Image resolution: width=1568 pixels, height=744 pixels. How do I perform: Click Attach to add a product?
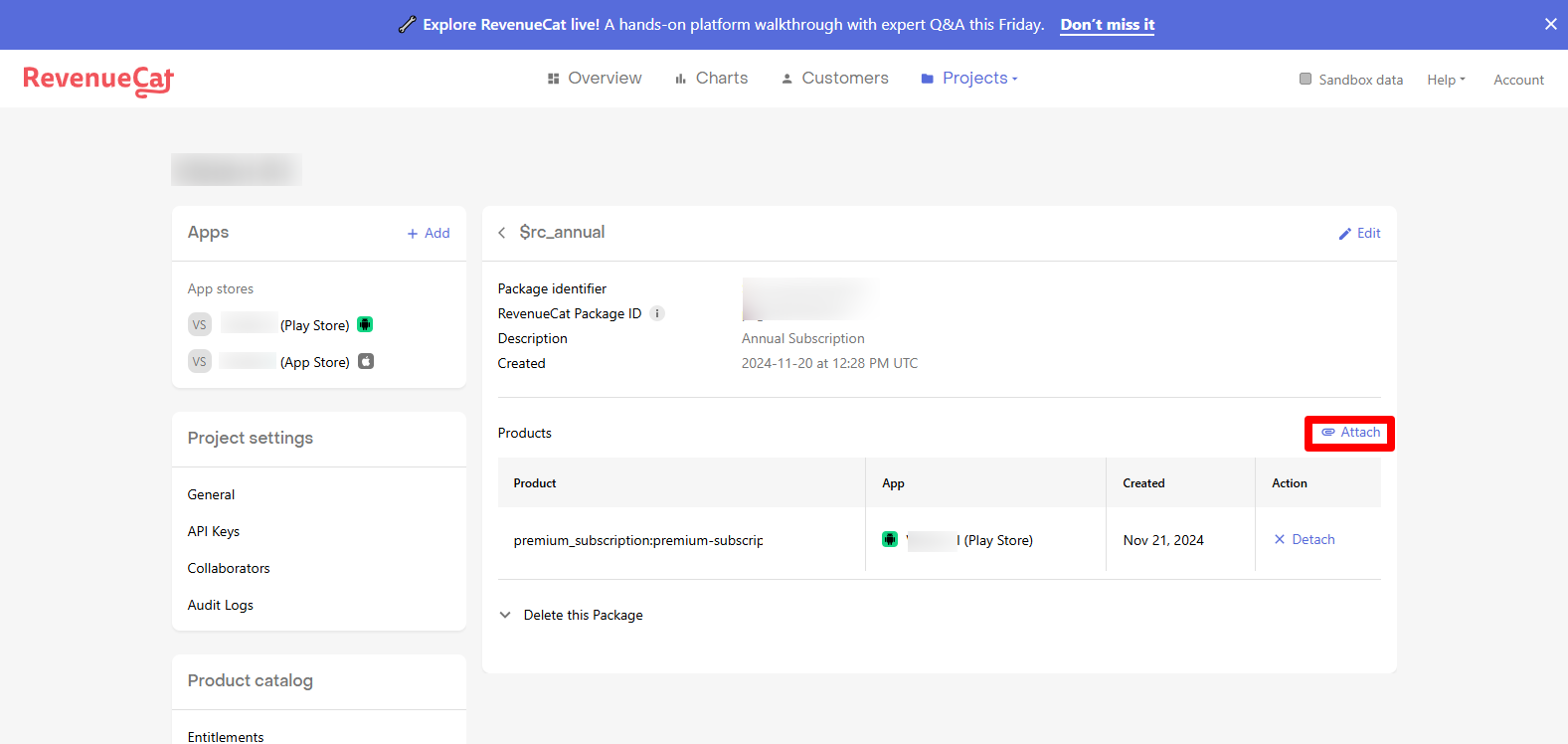[x=1350, y=433]
